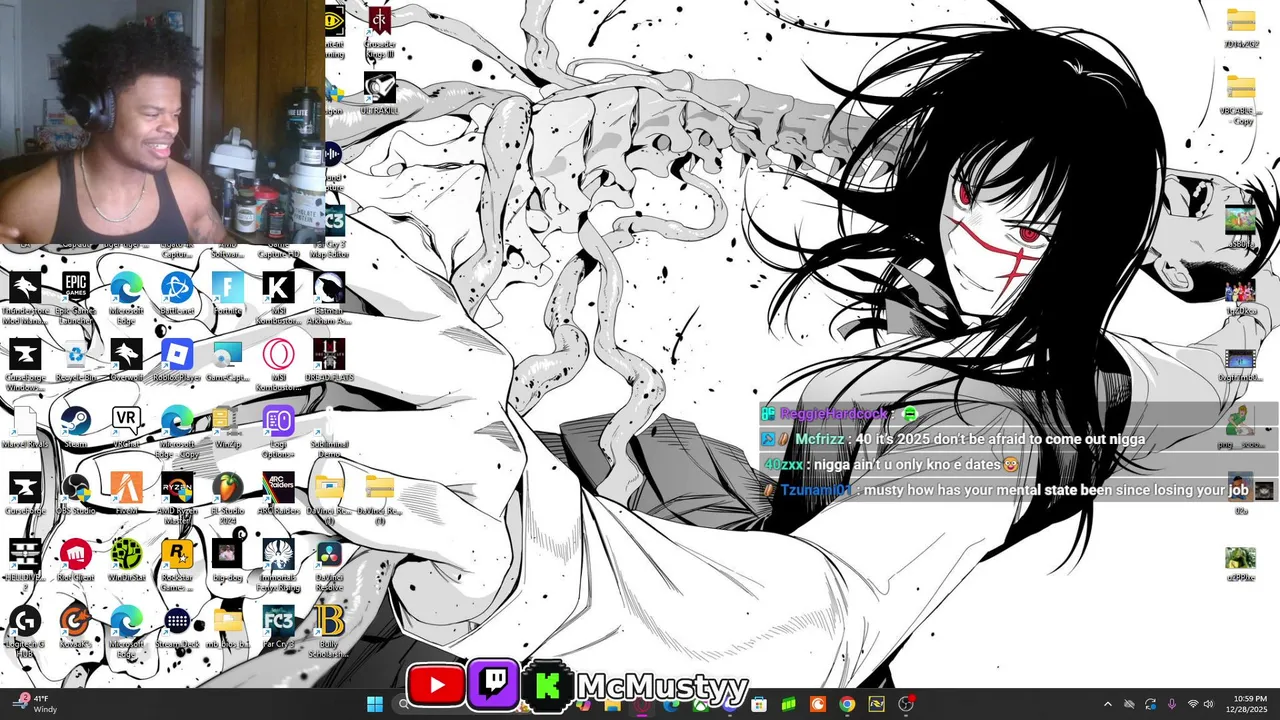The width and height of the screenshot is (1280, 720).
Task: Open the taskbar clock and date
Action: tap(1250, 704)
